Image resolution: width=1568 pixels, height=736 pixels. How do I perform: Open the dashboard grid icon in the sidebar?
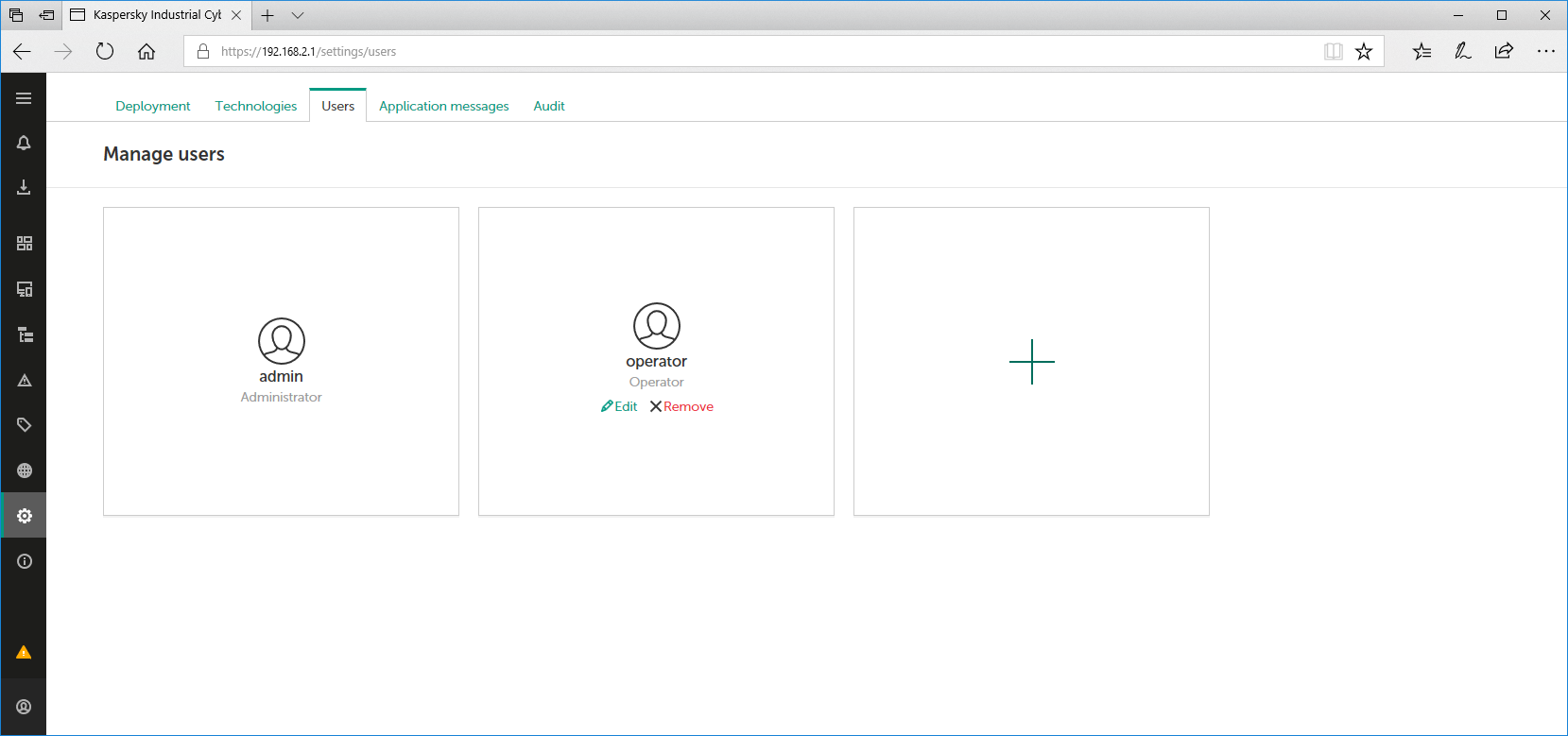click(x=25, y=244)
